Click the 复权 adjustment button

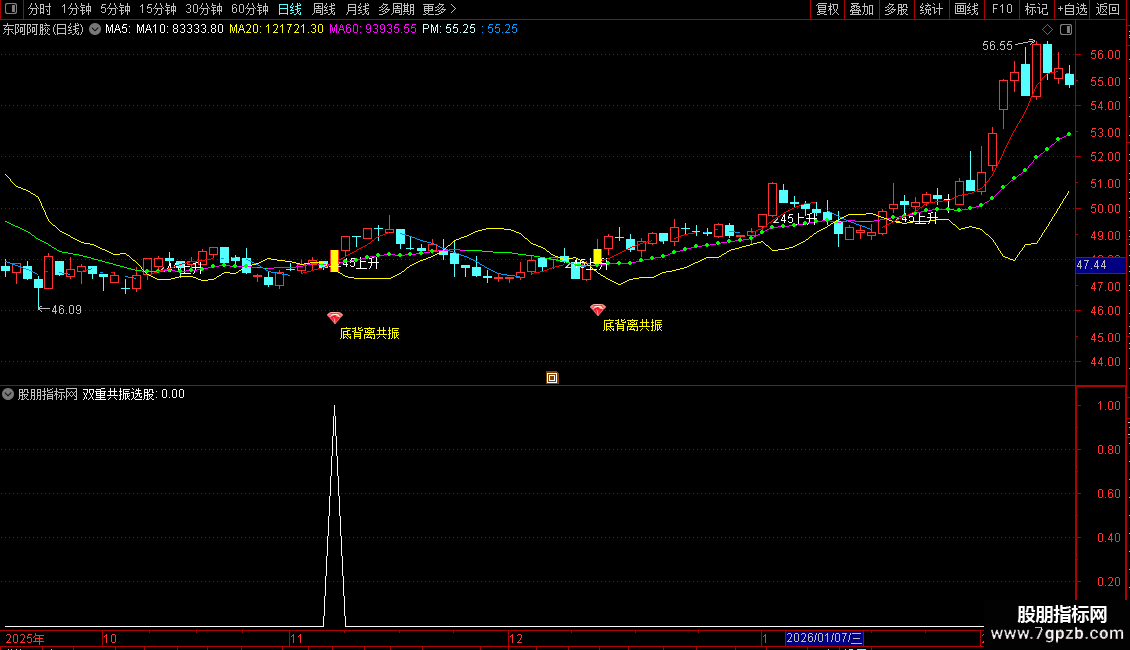pos(827,9)
